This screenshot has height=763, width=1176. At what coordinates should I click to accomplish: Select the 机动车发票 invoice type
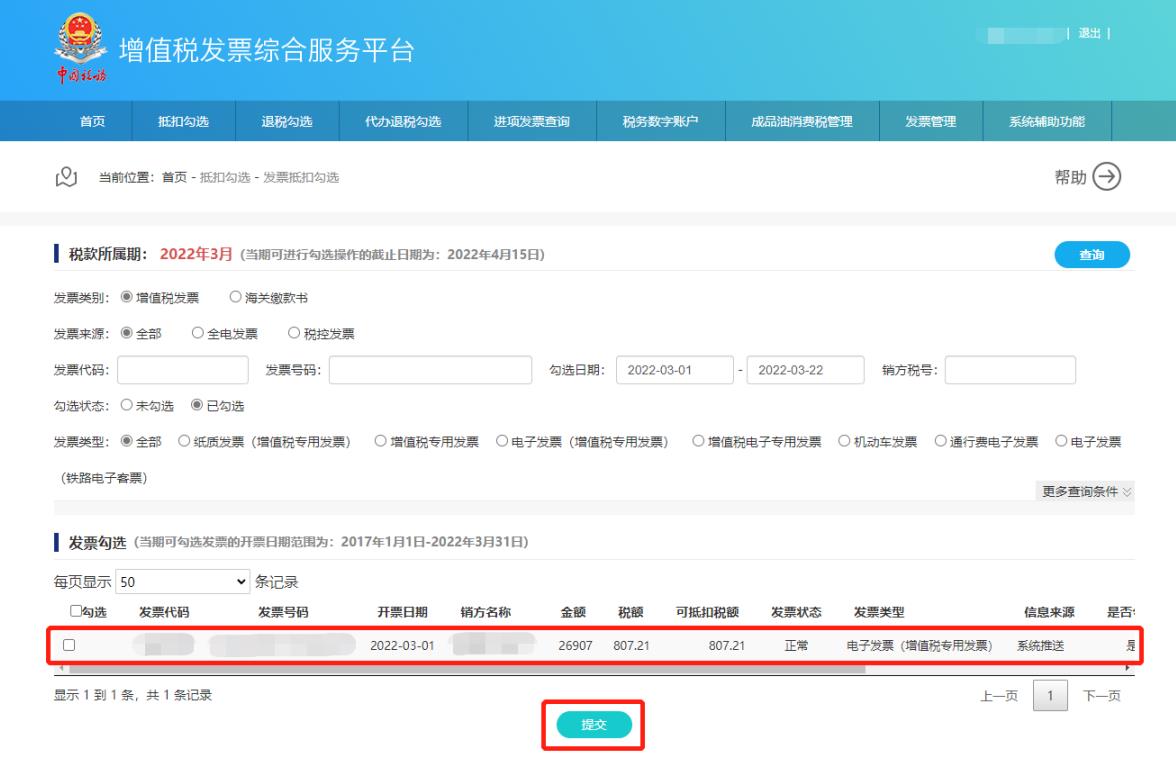(845, 442)
